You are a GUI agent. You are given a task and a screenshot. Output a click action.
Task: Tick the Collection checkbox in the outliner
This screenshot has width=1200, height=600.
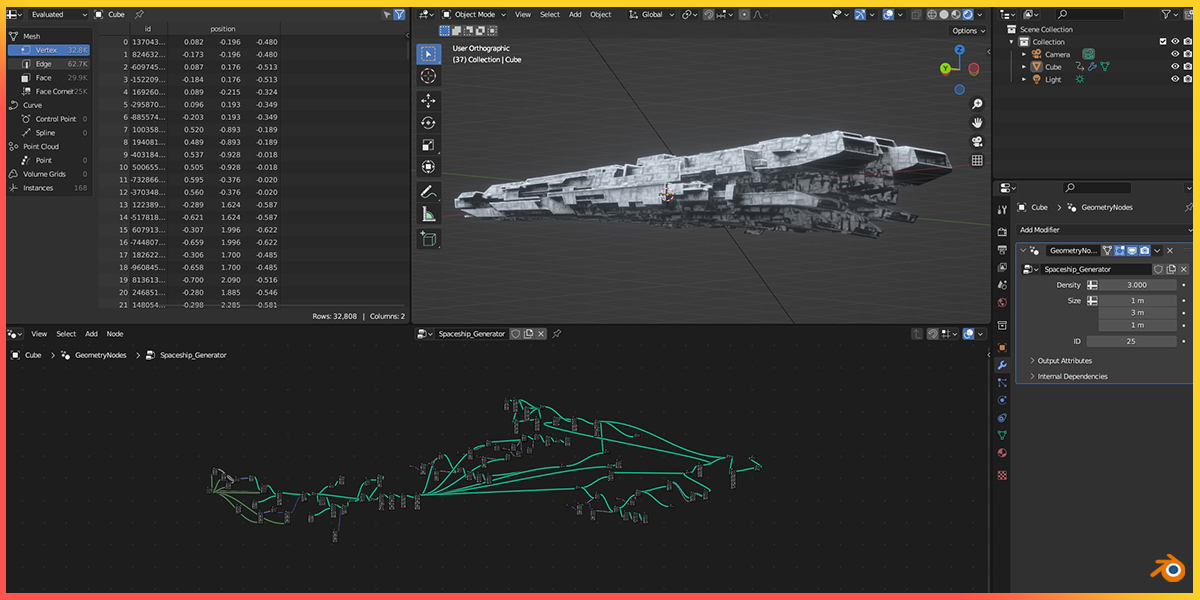1163,41
